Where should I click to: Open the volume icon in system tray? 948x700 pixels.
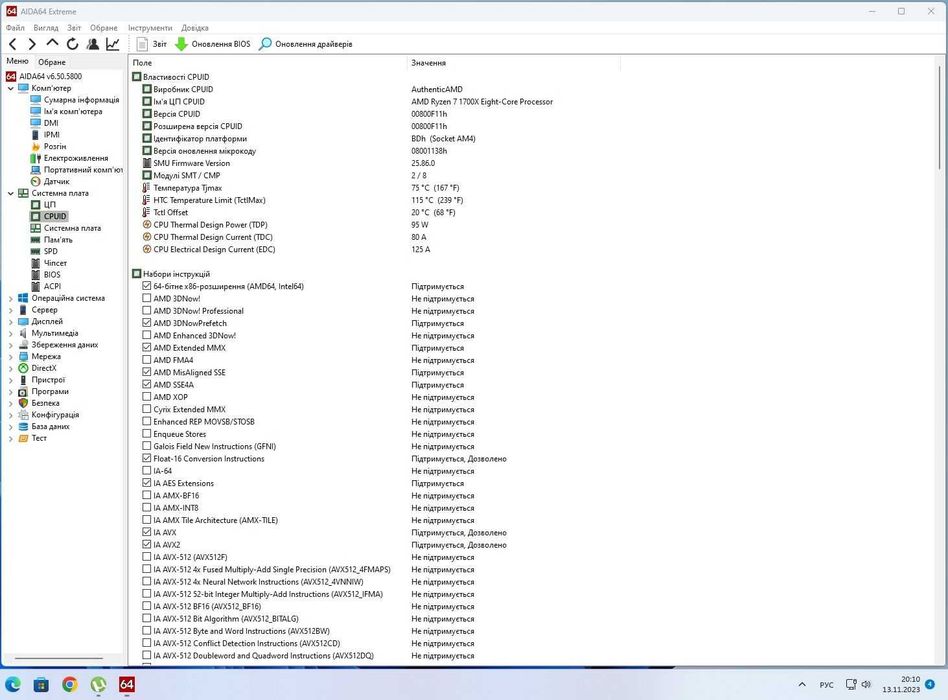866,684
